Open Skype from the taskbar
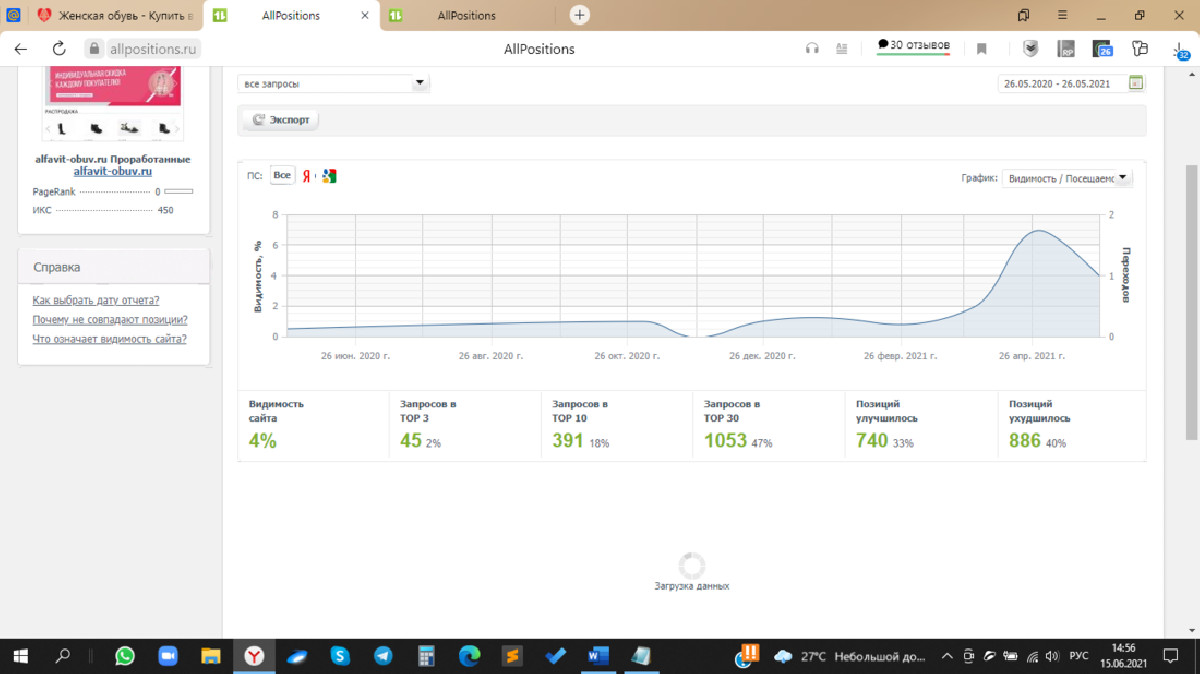 point(340,656)
